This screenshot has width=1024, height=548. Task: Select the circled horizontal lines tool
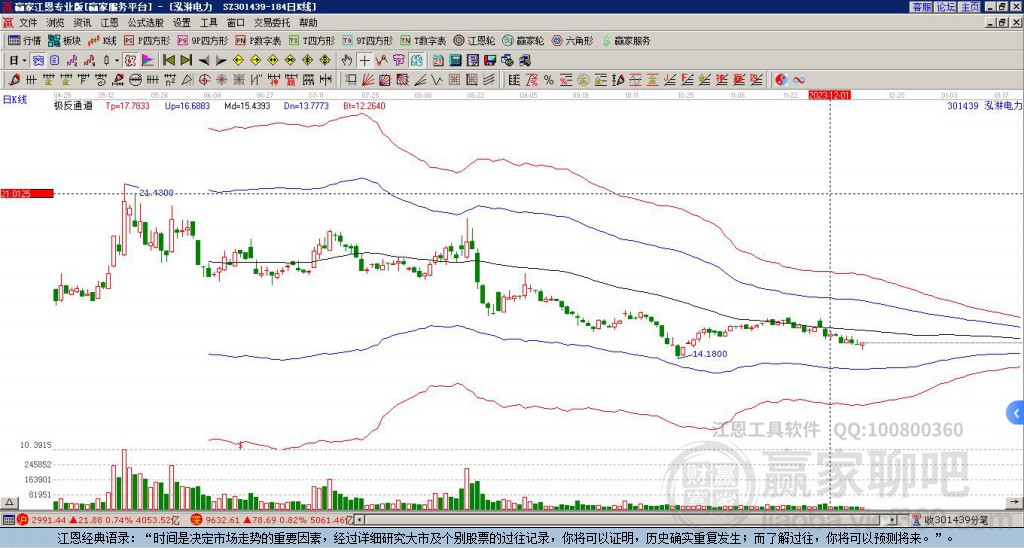[x=135, y=80]
